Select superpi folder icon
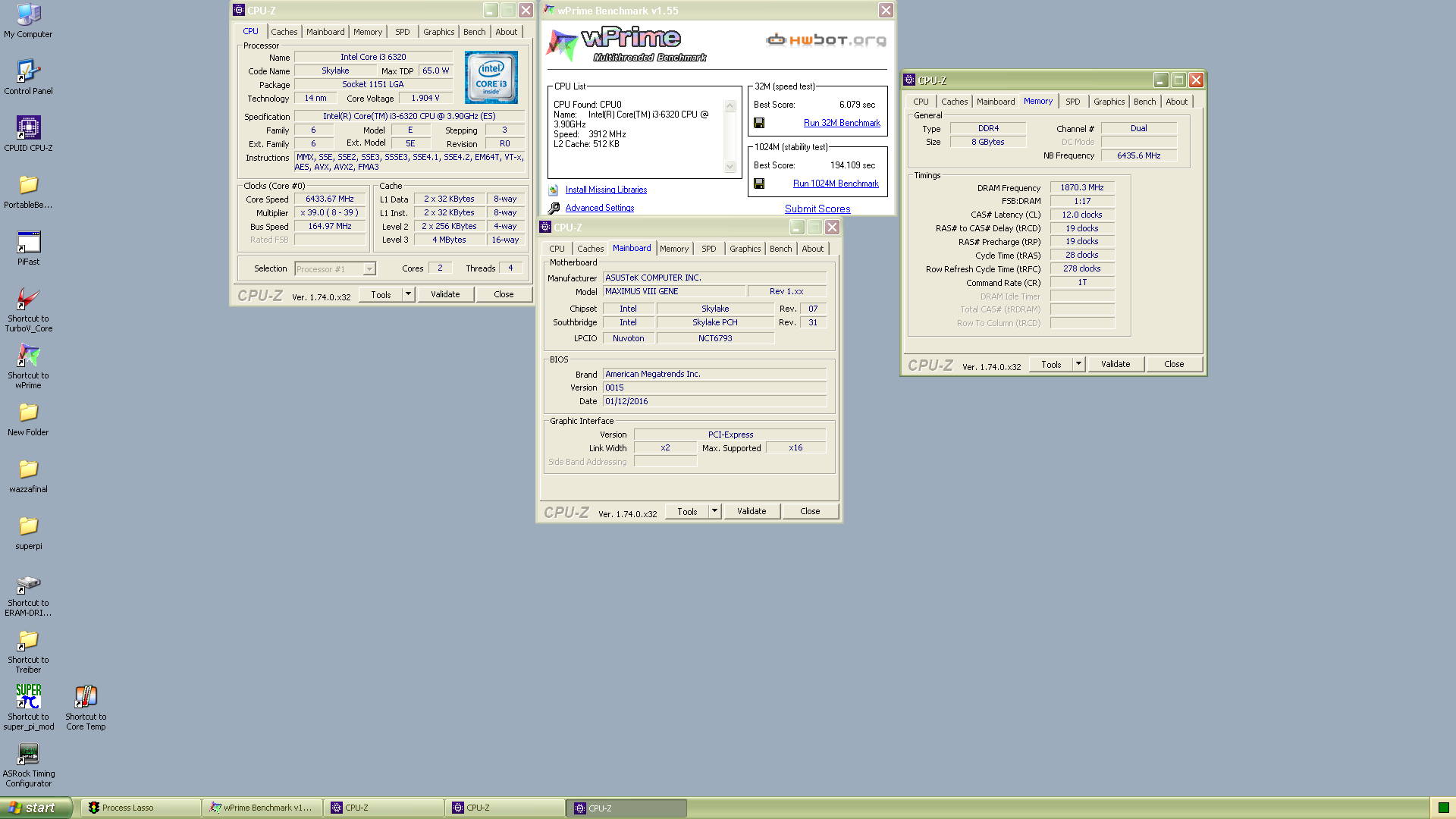 pos(28,532)
